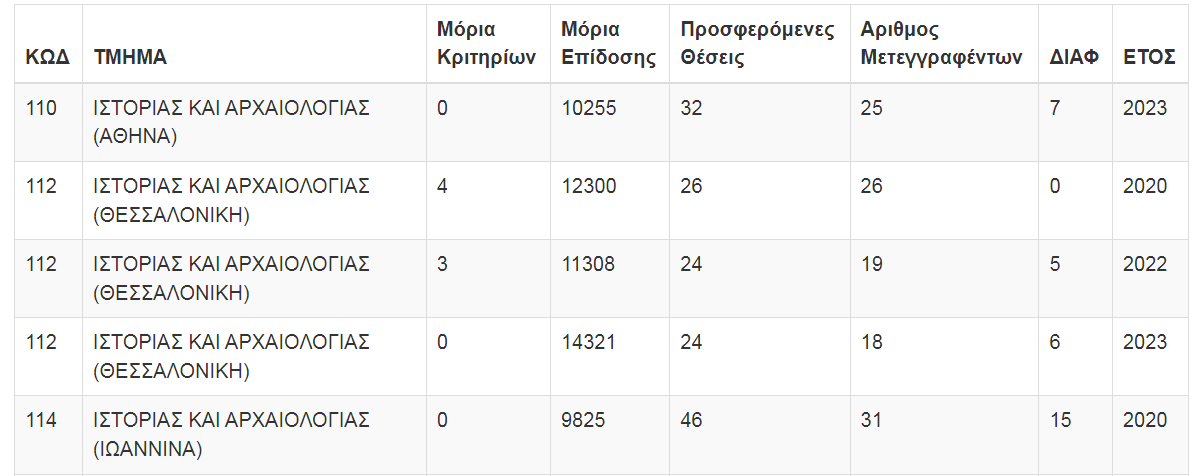Select the Μόρια Επίδοσης column header
This screenshot has height=476, width=1202.
[x=608, y=43]
